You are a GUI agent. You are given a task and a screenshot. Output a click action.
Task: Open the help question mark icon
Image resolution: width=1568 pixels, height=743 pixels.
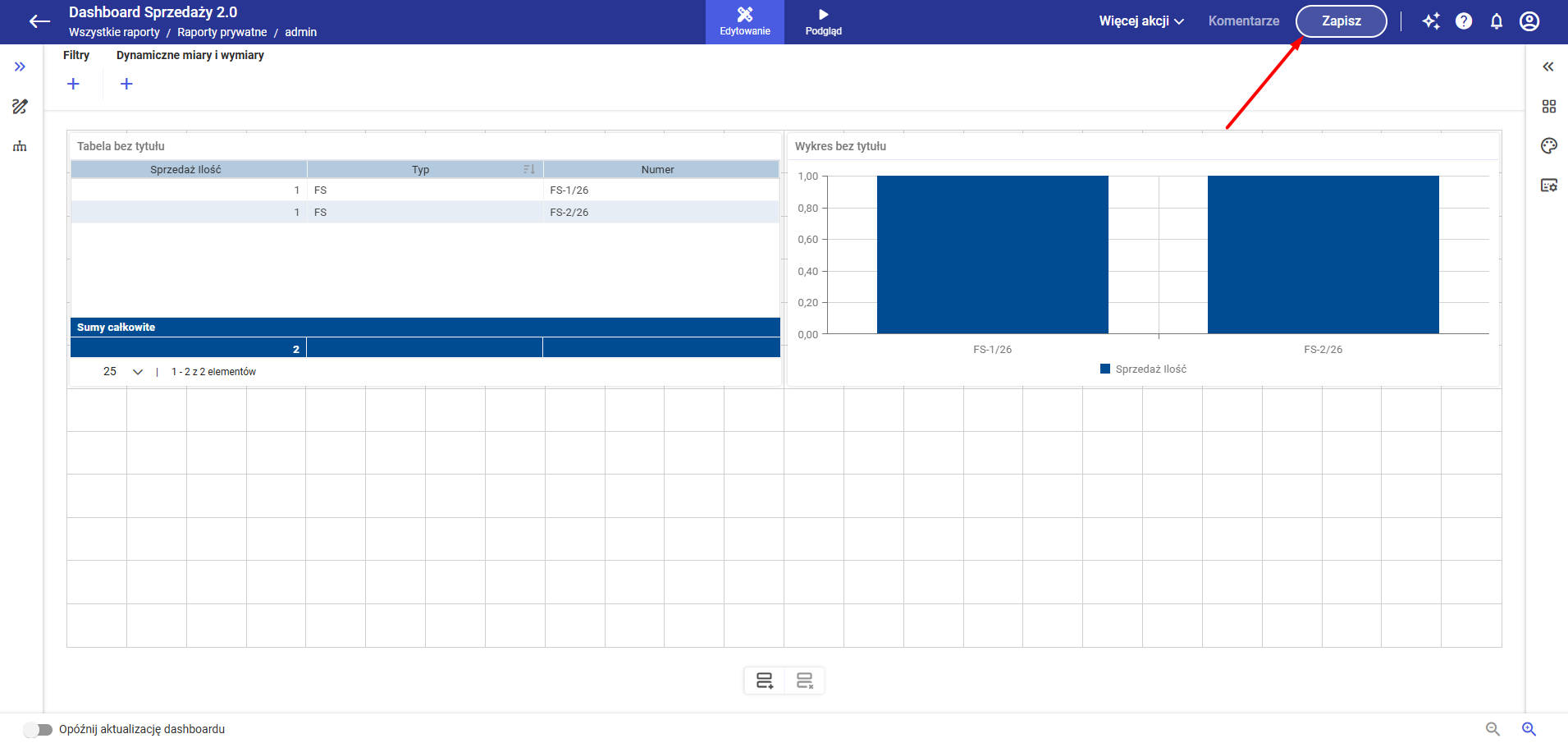[1464, 21]
